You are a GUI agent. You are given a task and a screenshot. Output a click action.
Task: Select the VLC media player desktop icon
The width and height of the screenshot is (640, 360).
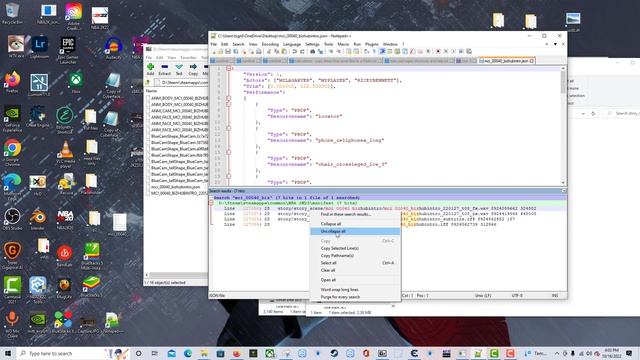pos(65,154)
